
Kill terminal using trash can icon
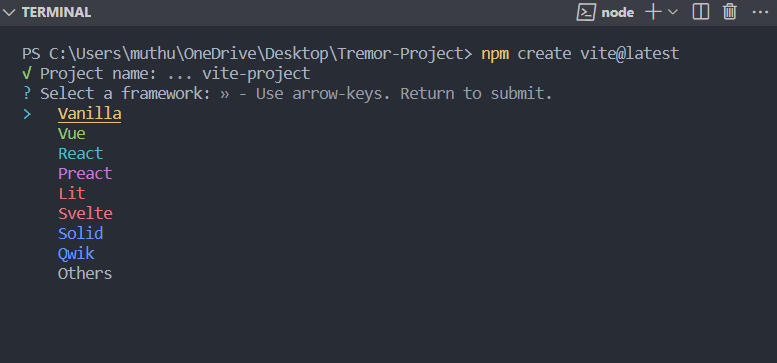click(729, 12)
